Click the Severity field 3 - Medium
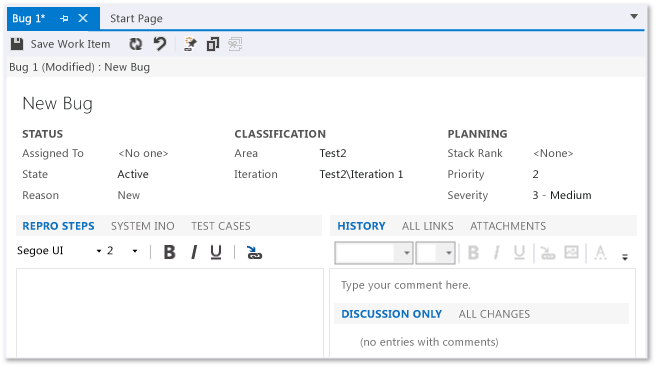The image size is (656, 367). point(562,195)
